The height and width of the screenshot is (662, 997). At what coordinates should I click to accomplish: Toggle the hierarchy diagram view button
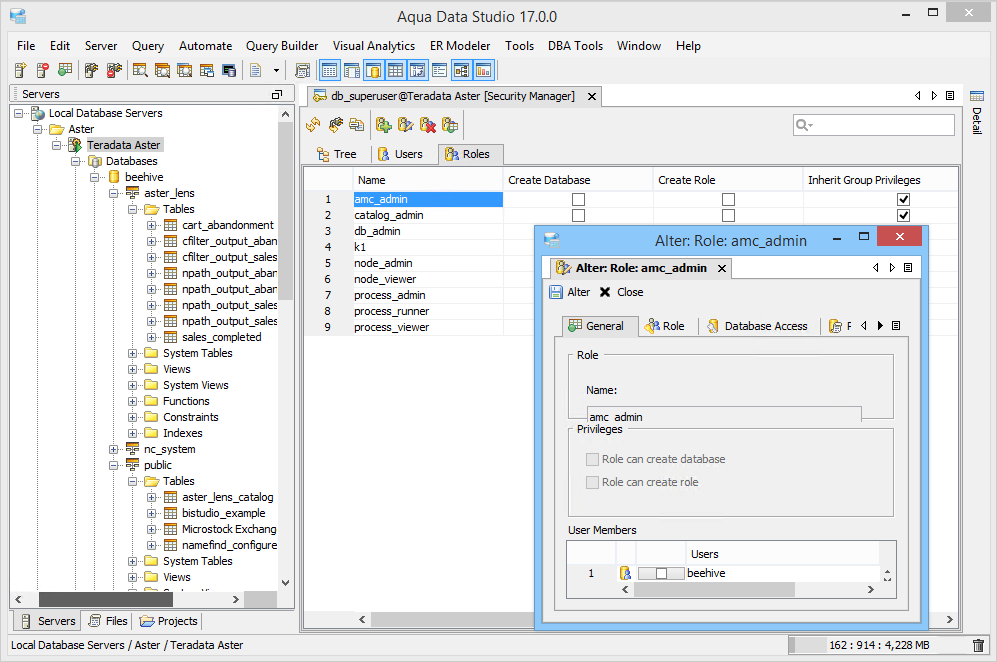(462, 70)
